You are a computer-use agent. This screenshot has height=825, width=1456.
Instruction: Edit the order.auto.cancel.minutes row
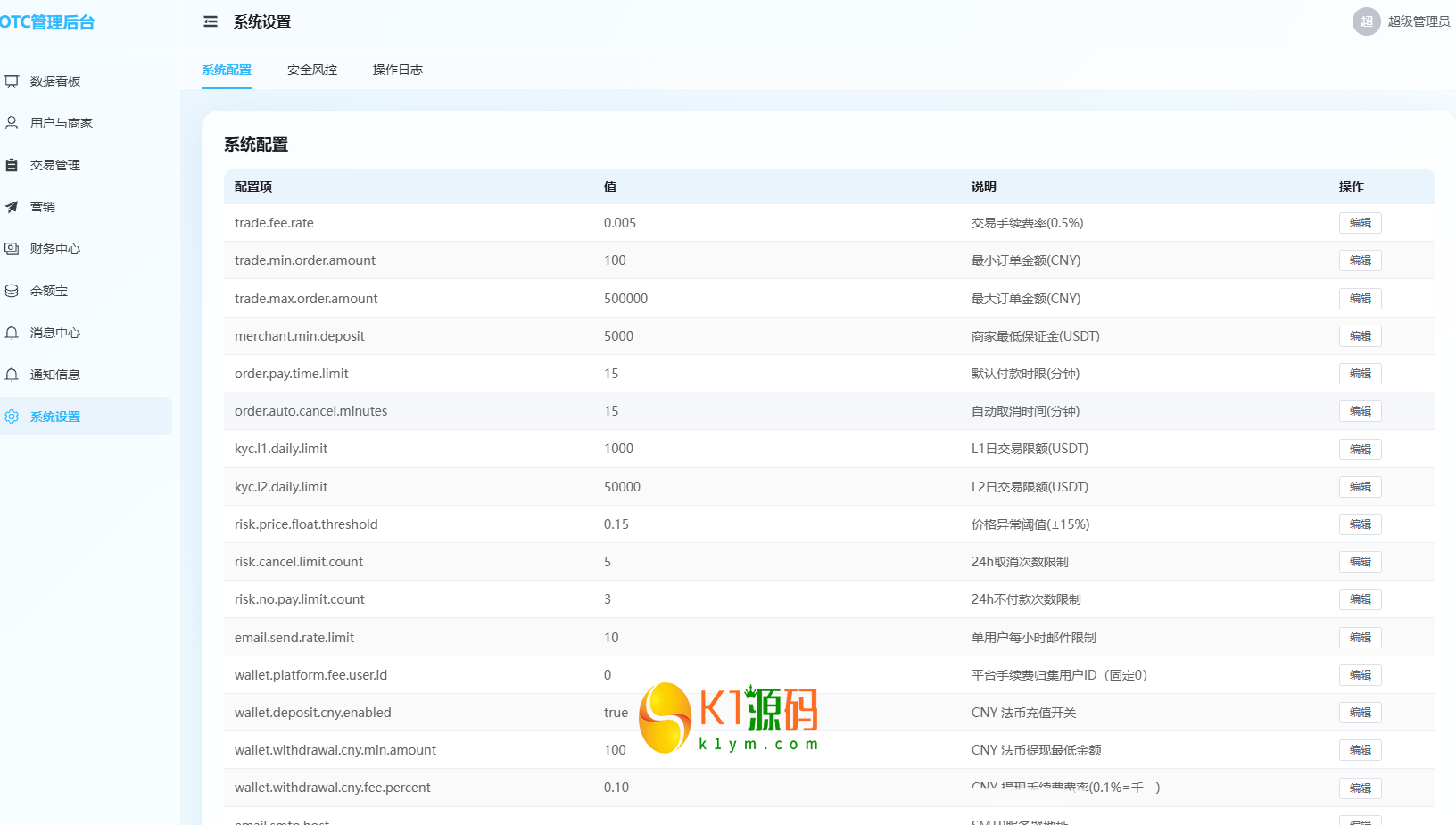click(x=1360, y=411)
